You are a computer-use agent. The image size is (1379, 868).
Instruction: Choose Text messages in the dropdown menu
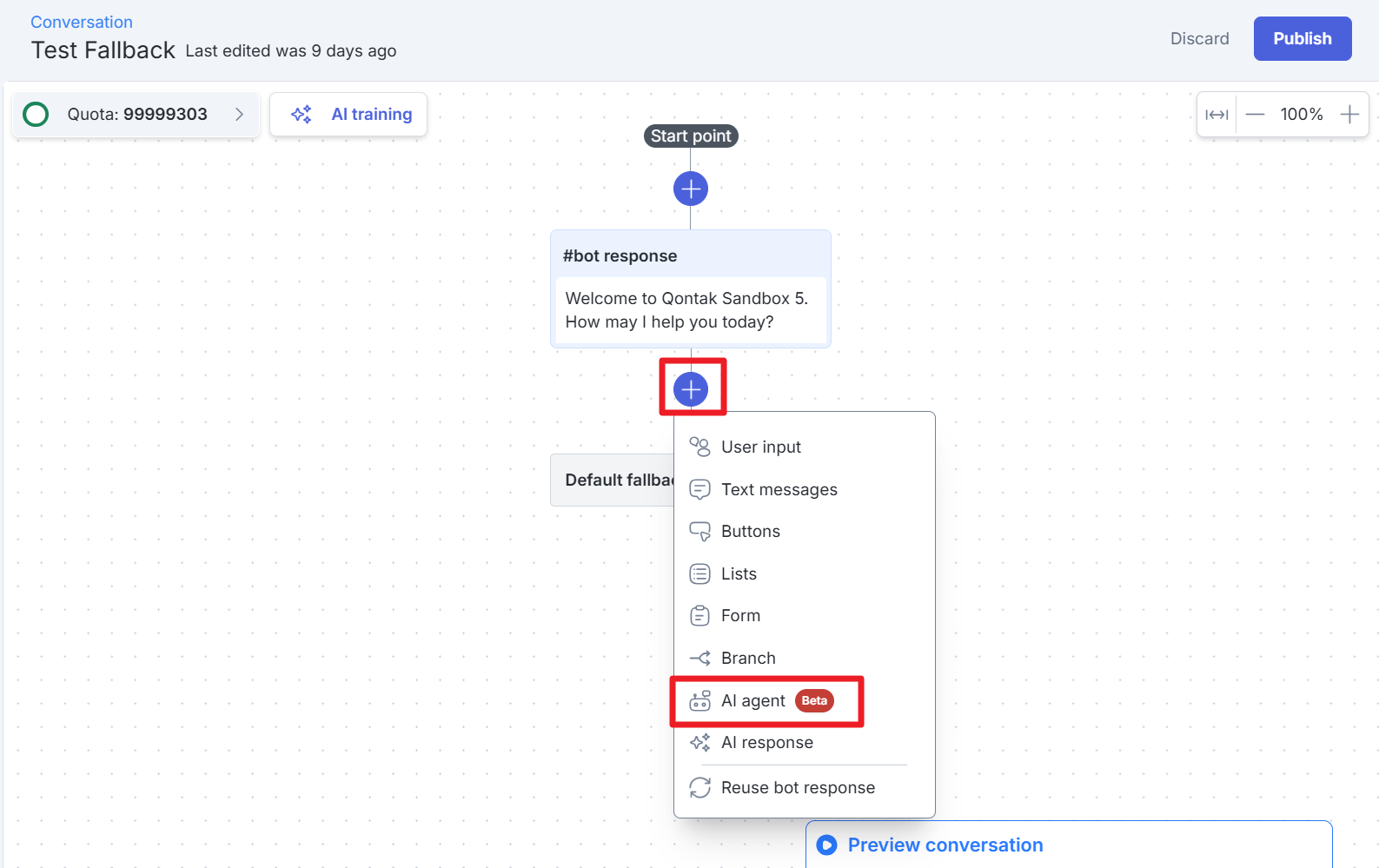click(779, 490)
